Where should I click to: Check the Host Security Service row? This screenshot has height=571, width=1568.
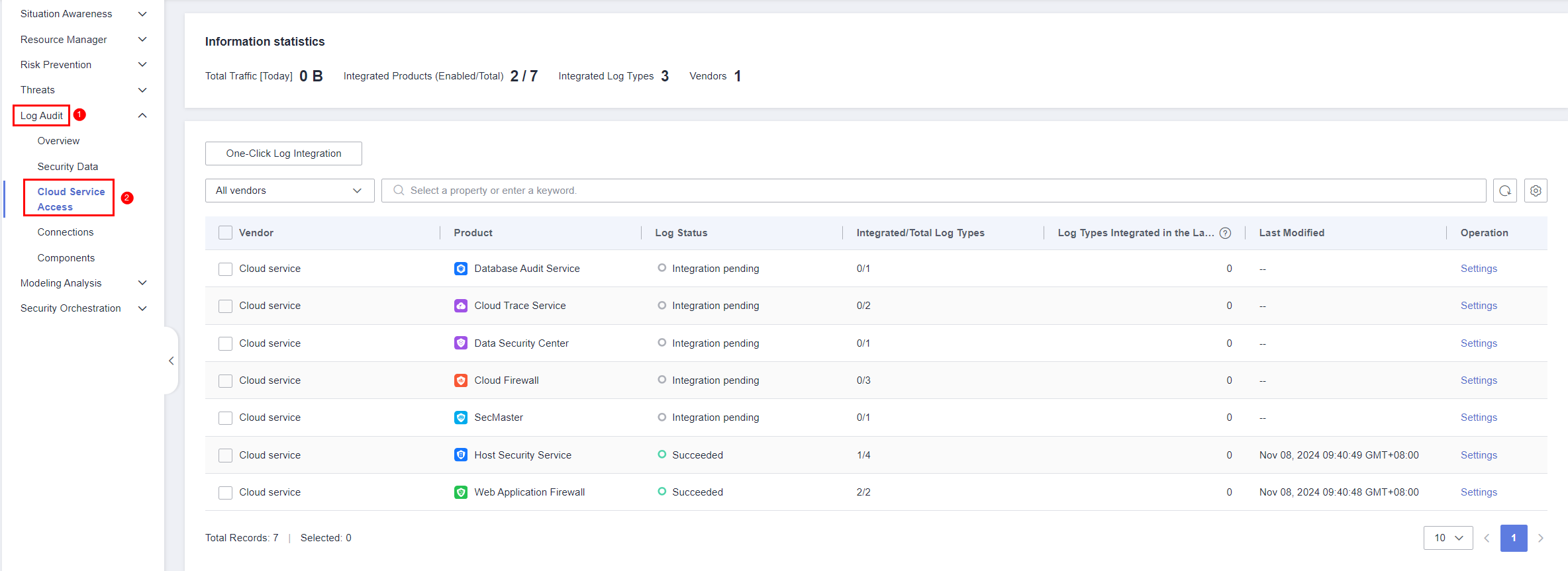(225, 455)
